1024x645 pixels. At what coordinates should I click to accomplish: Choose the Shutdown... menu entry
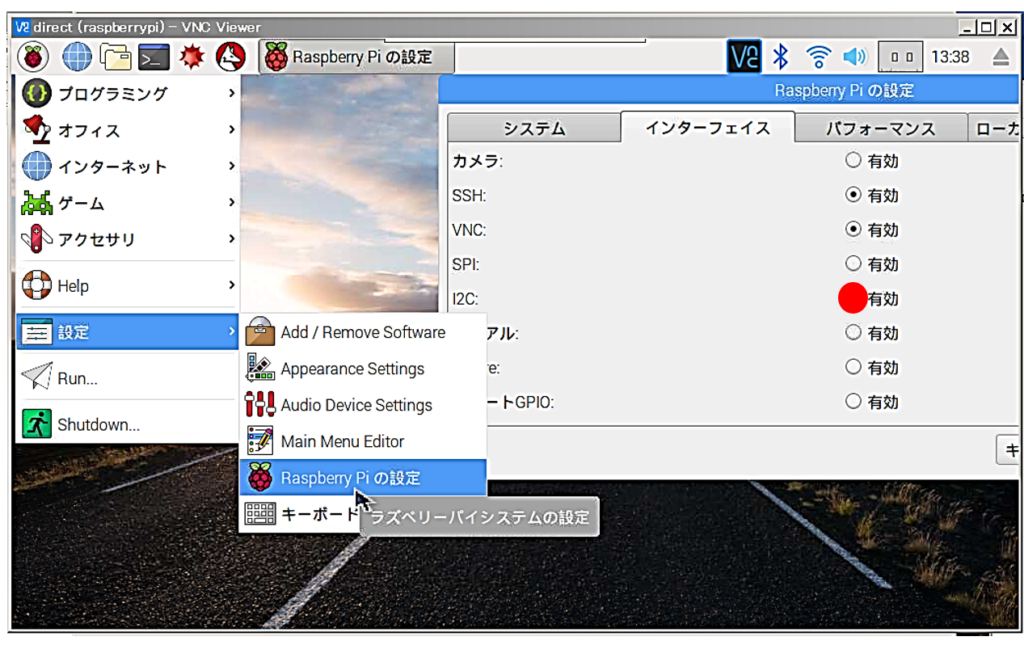(127, 424)
